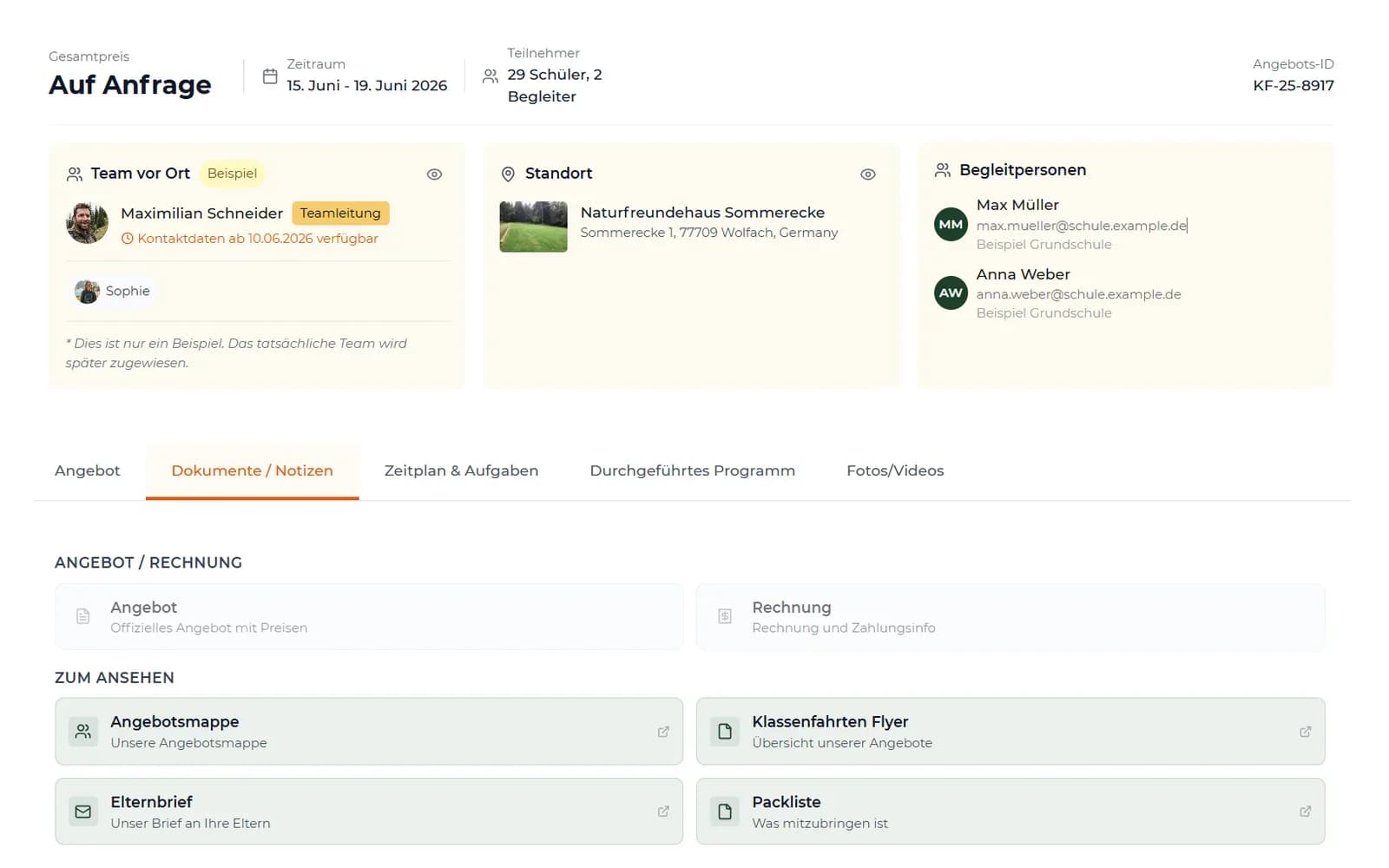Click the location pin icon beside Standort
This screenshot has width=1389, height=868.
pyautogui.click(x=508, y=174)
